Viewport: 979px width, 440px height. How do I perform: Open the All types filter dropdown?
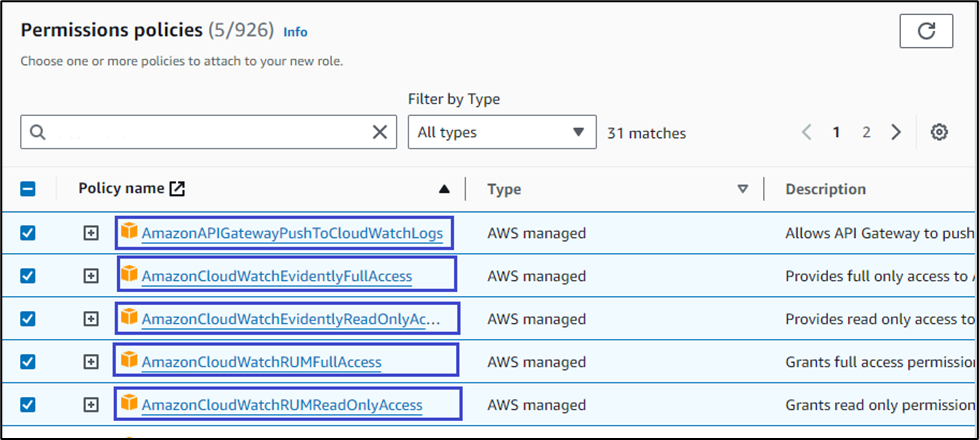click(x=501, y=132)
